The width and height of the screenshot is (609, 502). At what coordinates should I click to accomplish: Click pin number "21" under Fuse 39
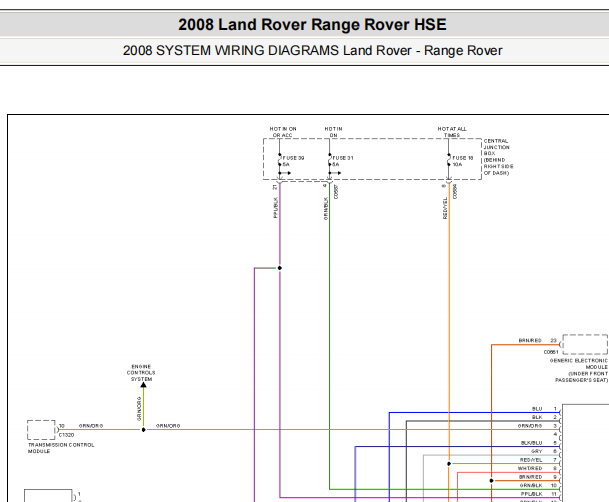(x=275, y=187)
